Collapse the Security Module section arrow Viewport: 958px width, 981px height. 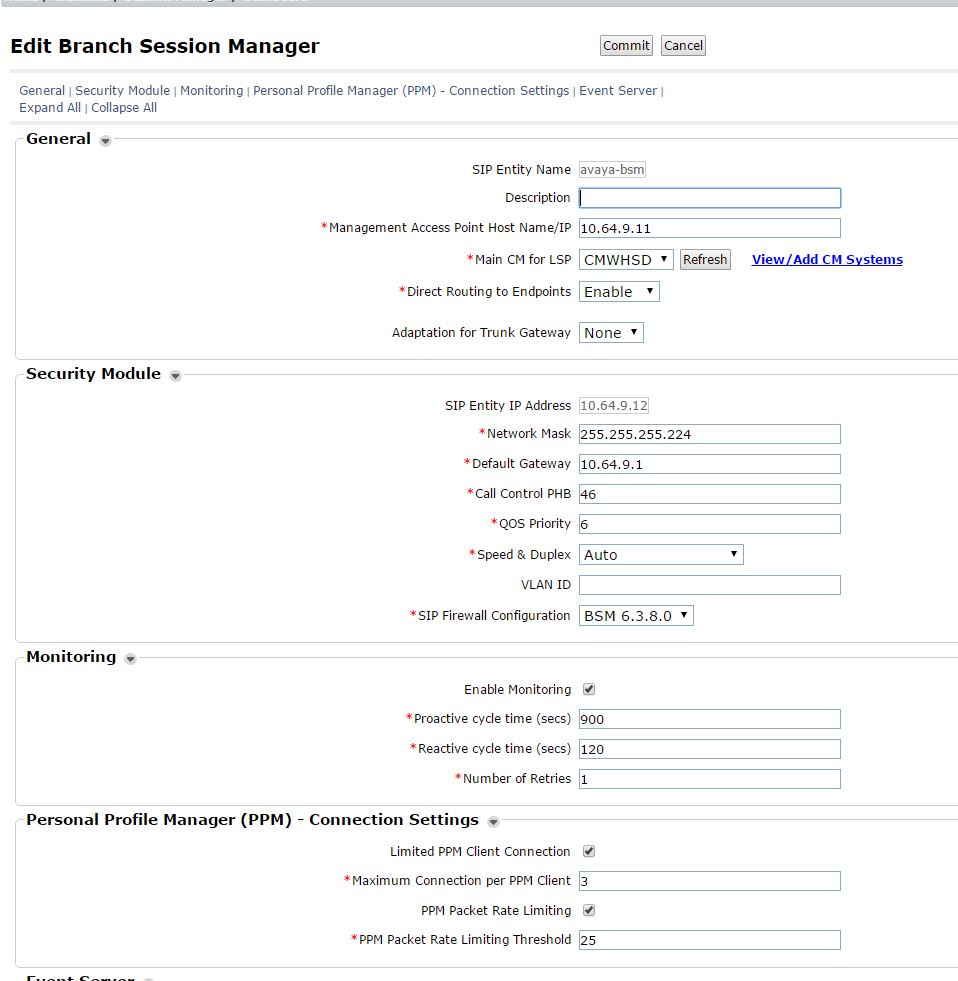point(175,376)
